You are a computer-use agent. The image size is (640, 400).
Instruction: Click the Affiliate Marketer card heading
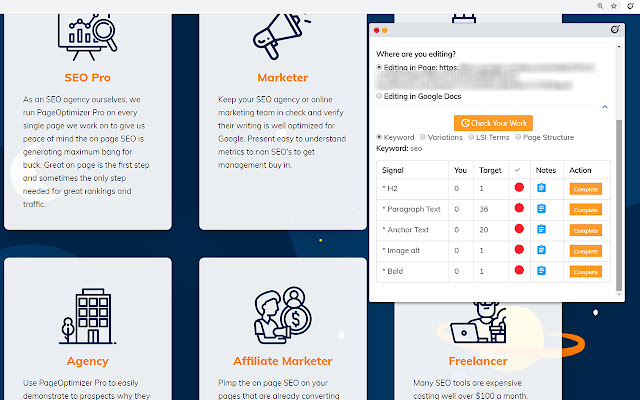pos(282,361)
